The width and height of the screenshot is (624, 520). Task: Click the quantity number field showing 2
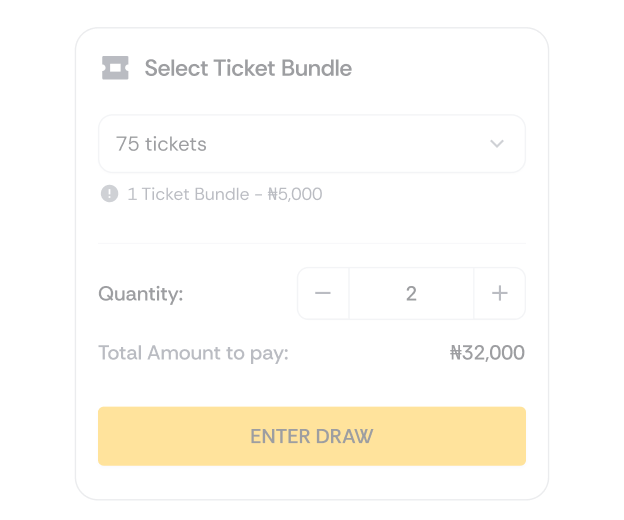pos(411,294)
